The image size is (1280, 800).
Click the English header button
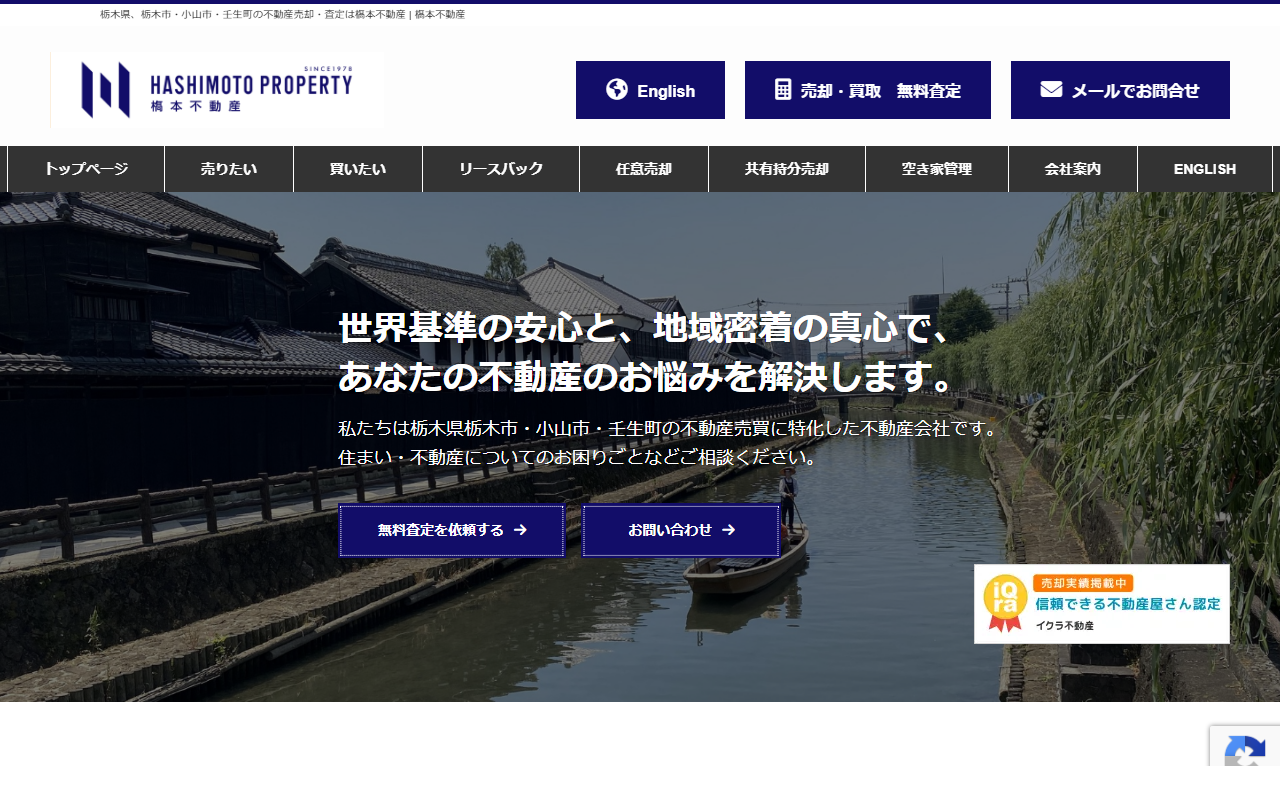click(650, 90)
